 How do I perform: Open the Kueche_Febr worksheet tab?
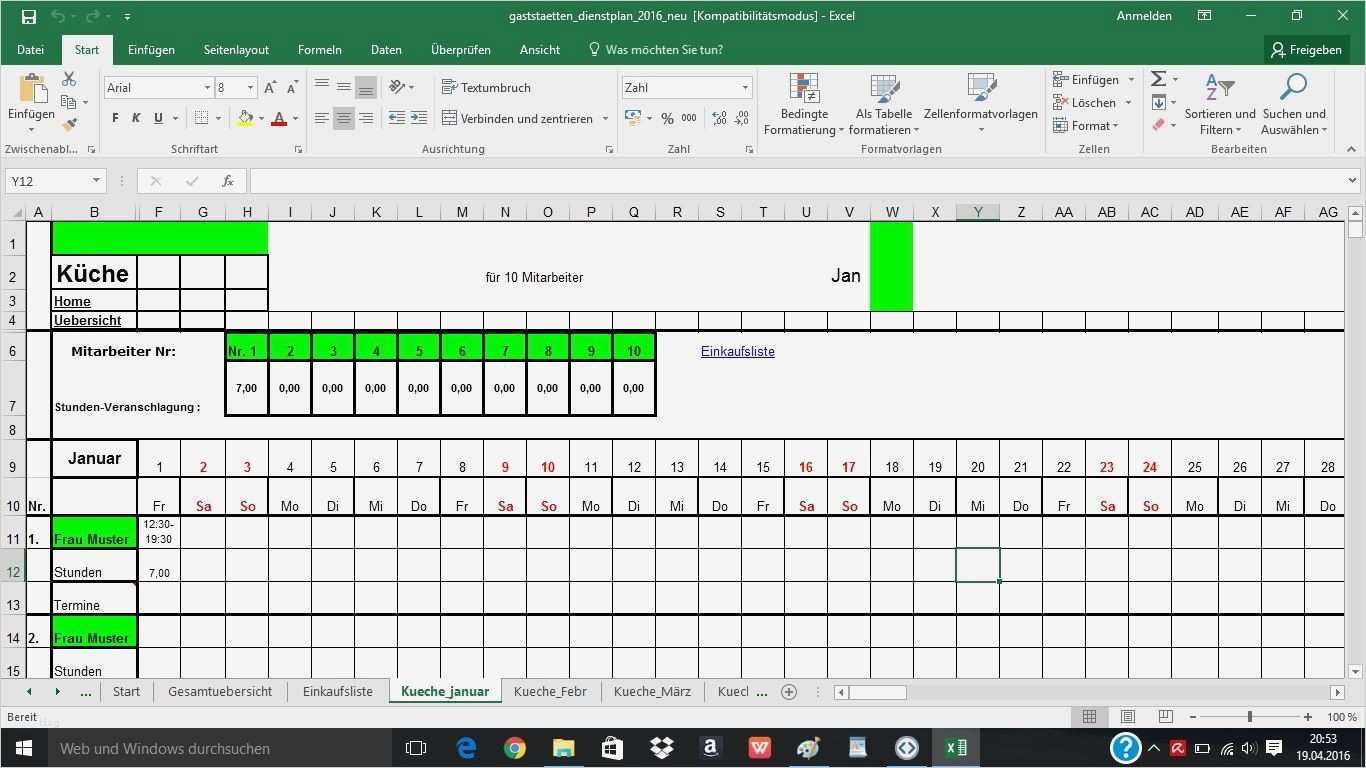pos(550,691)
